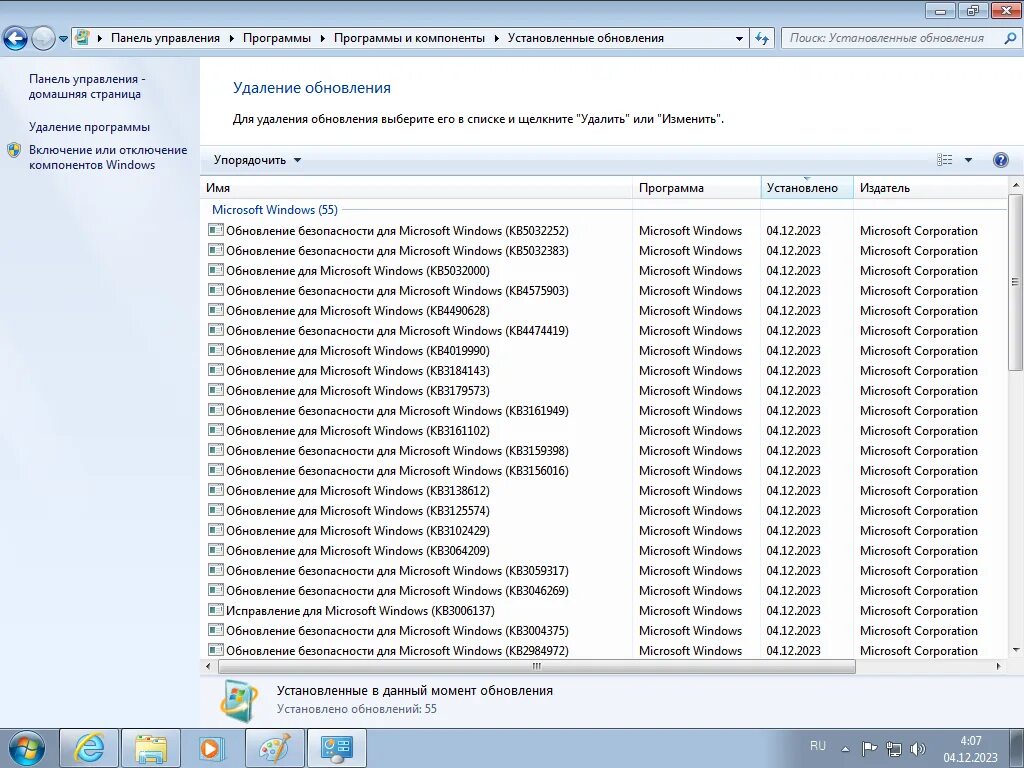This screenshot has height=768, width=1024.
Task: Launch Internet Explorer from the taskbar
Action: (89, 748)
